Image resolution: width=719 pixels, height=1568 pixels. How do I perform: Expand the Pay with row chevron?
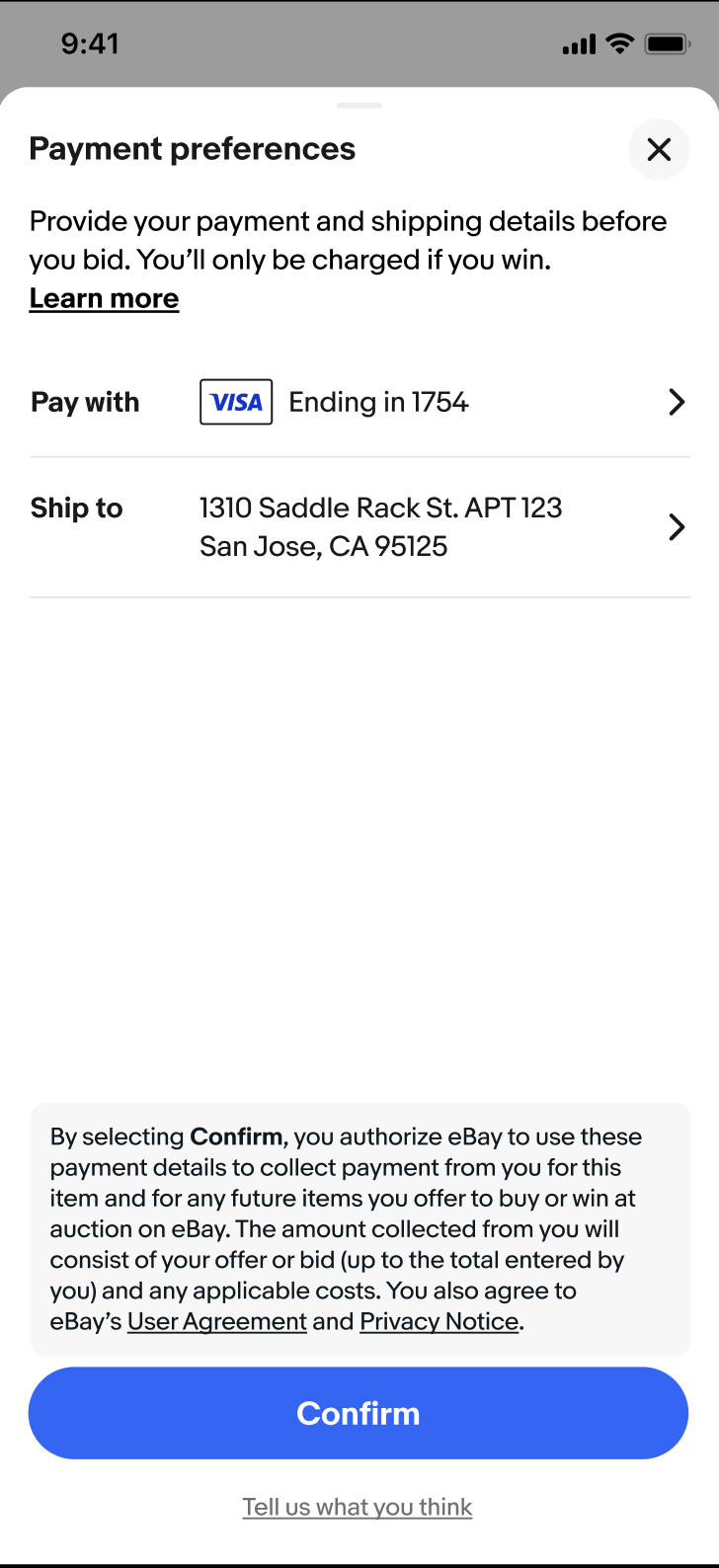pos(677,402)
